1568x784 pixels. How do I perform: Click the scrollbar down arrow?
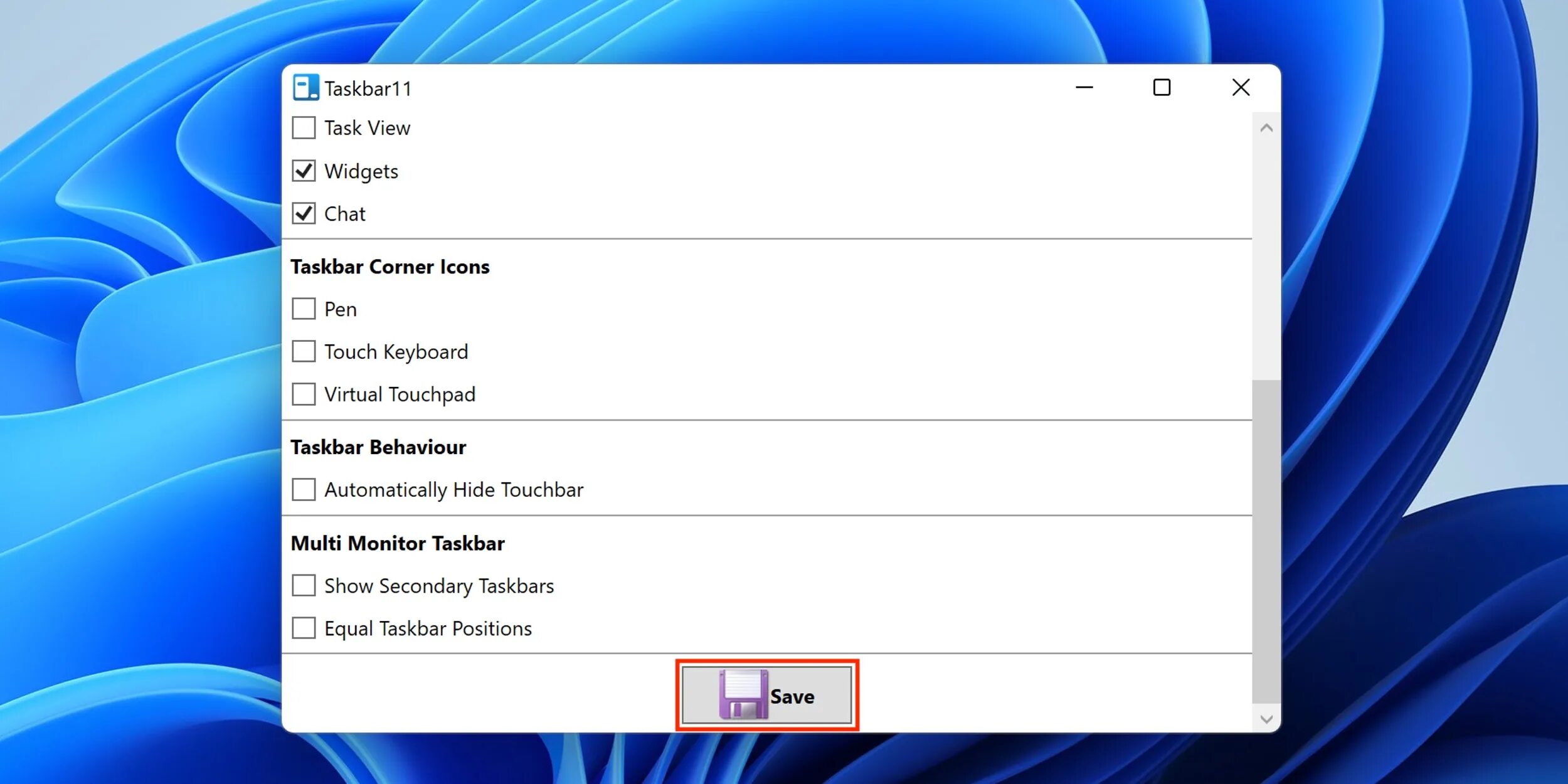click(1266, 719)
